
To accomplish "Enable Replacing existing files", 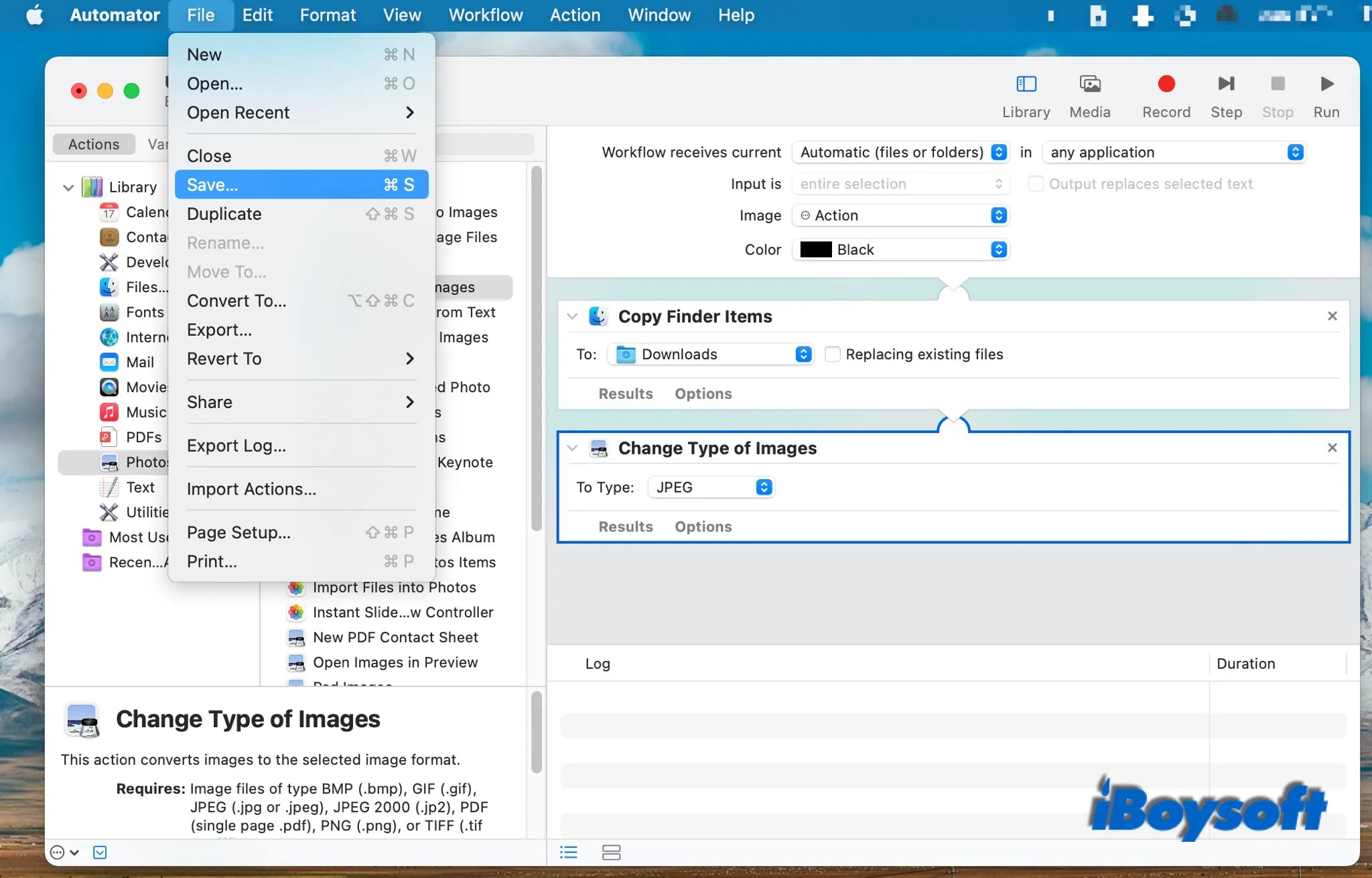I will 833,354.
